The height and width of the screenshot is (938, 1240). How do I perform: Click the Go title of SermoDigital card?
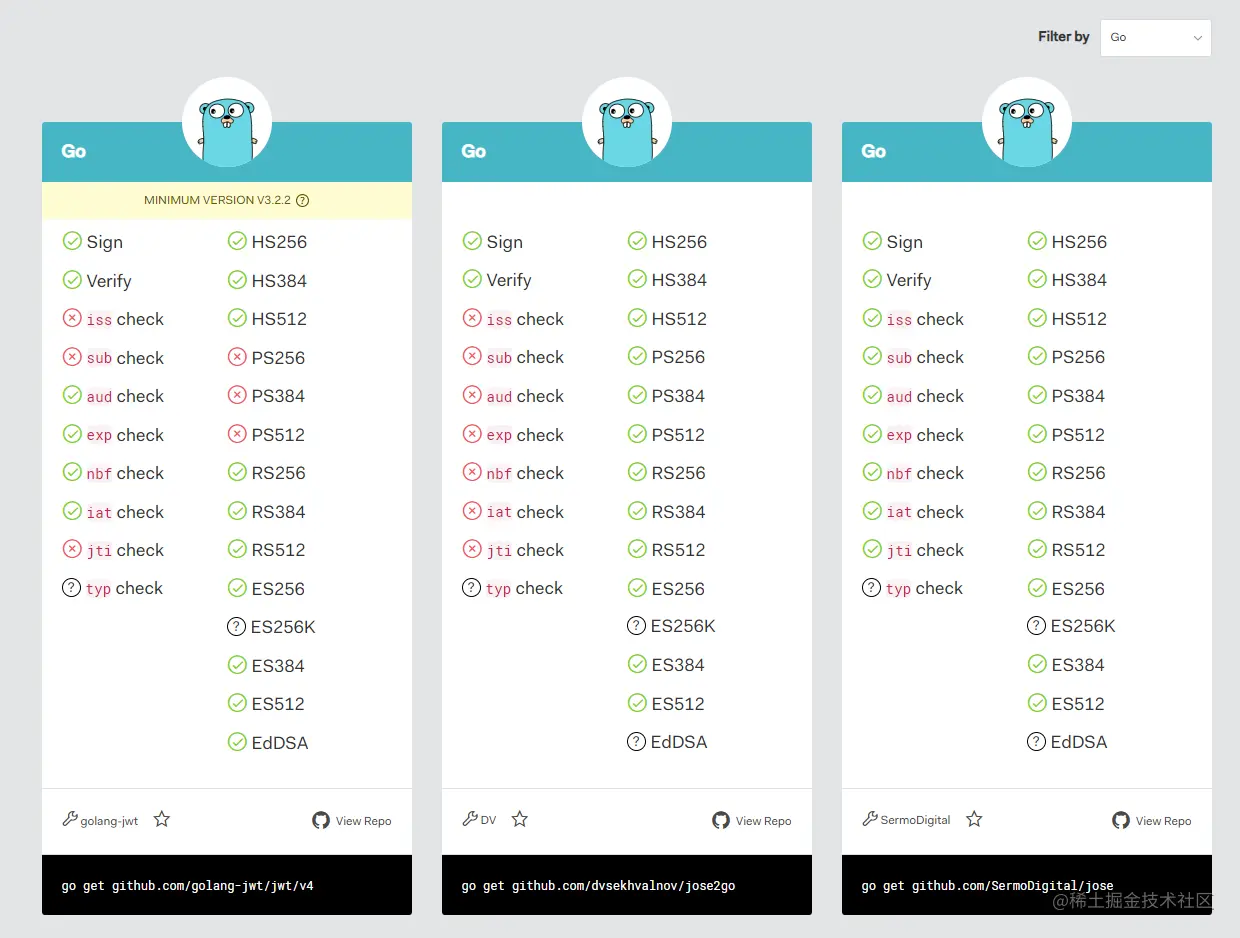tap(874, 151)
